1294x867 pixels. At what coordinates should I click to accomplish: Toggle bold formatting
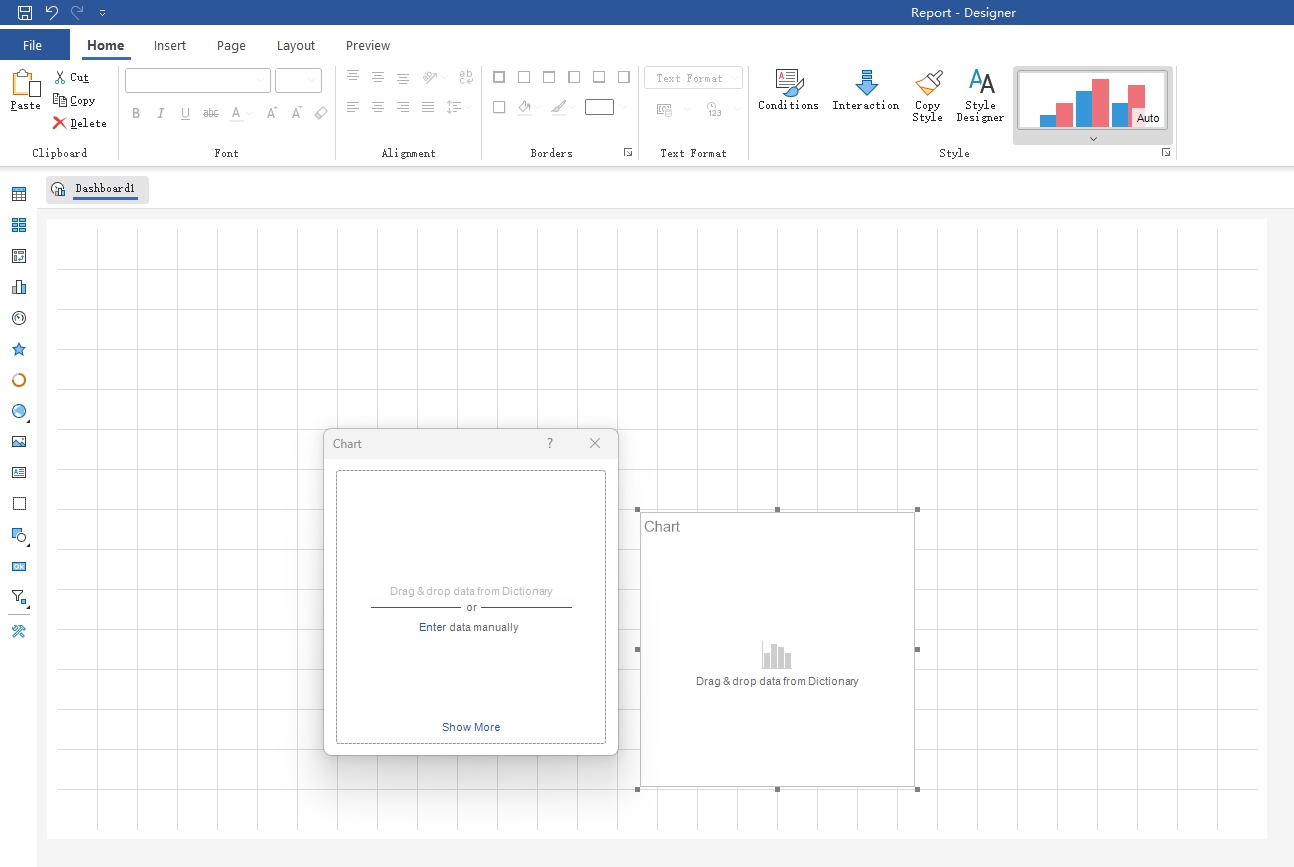[x=136, y=113]
